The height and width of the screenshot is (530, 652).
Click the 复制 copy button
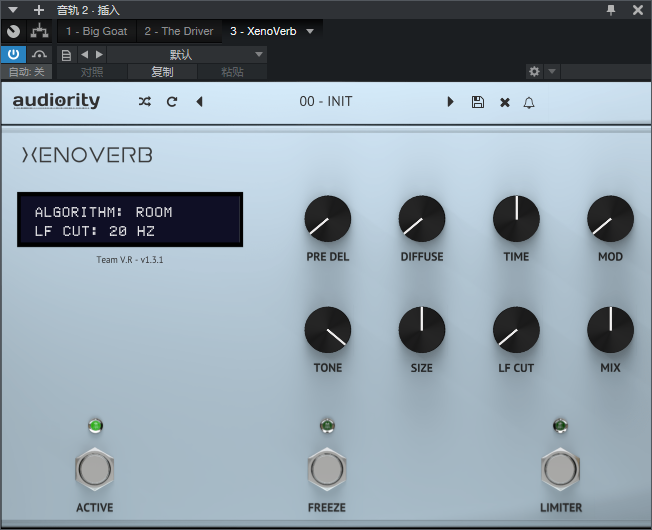(162, 72)
